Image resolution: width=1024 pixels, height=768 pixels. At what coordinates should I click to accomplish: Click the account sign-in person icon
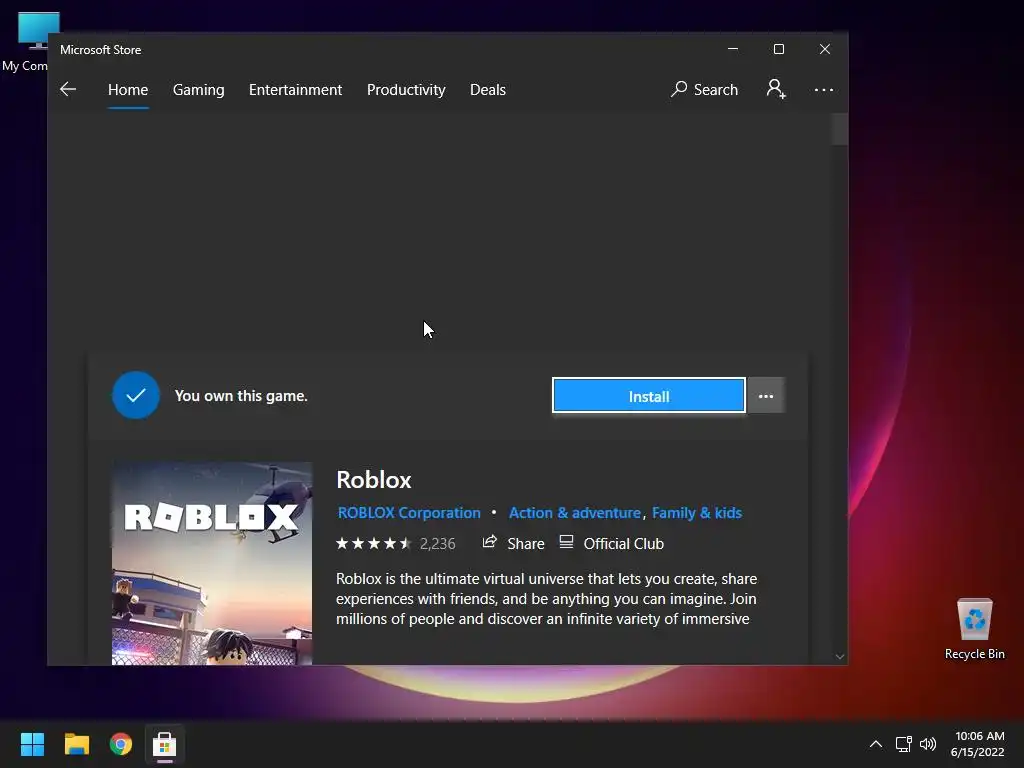point(776,89)
